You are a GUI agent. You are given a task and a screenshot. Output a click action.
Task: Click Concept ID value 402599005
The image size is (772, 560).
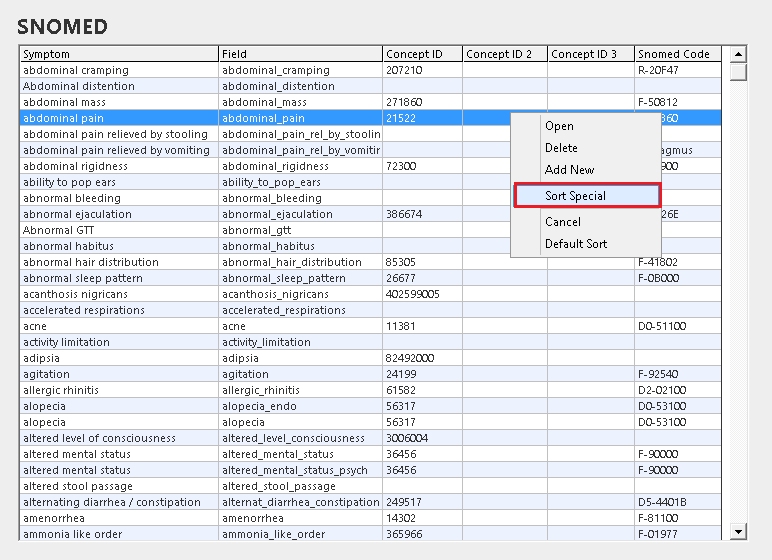click(x=422, y=294)
